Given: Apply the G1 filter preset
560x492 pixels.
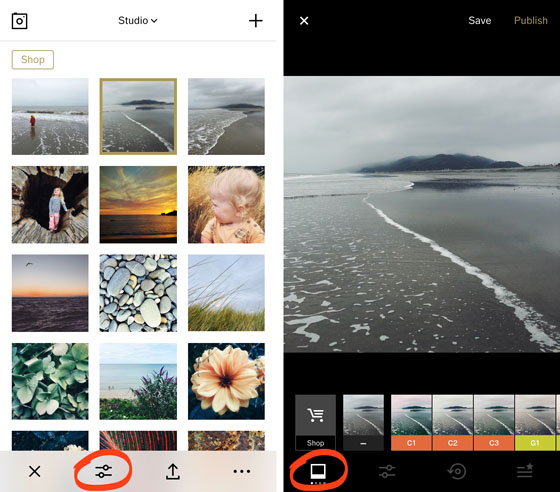Looking at the screenshot, I should pyautogui.click(x=535, y=422).
